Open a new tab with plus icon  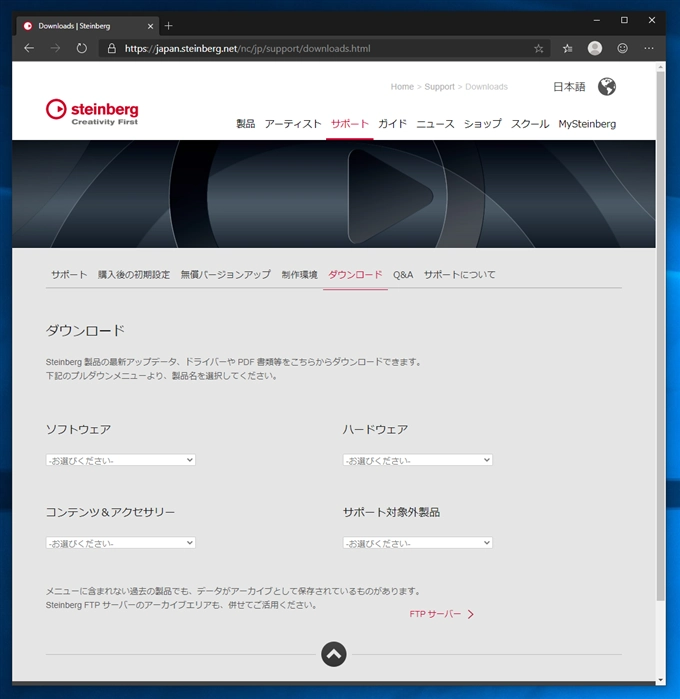[169, 26]
